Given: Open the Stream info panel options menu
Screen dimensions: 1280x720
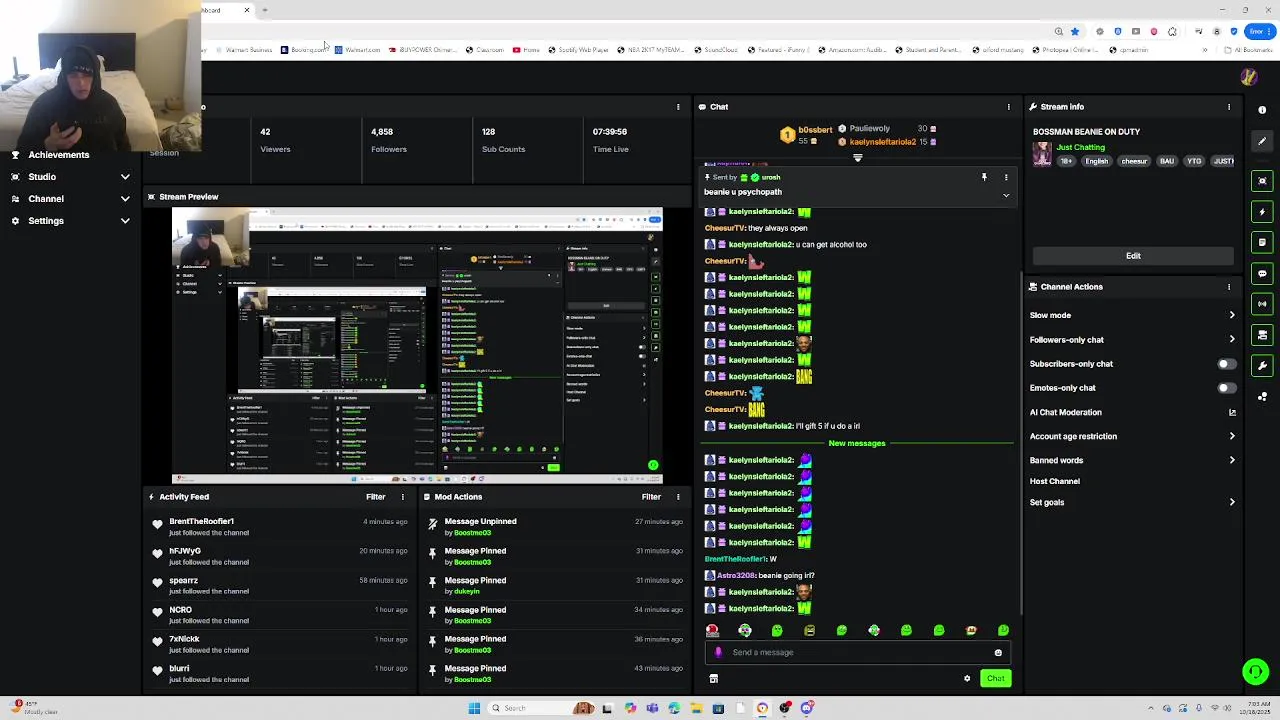Looking at the screenshot, I should pyautogui.click(x=1229, y=107).
